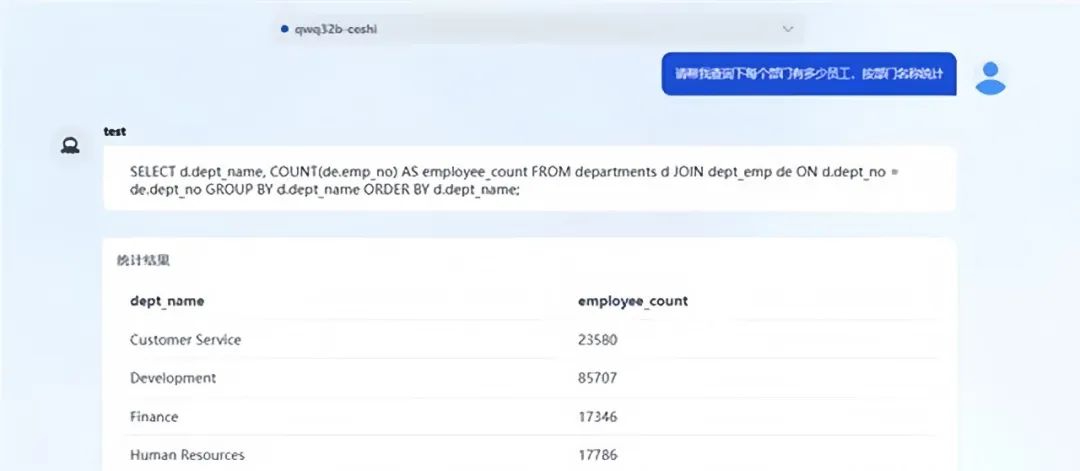Click the 23580 employee count cell
The width and height of the screenshot is (1080, 471).
click(x=597, y=340)
